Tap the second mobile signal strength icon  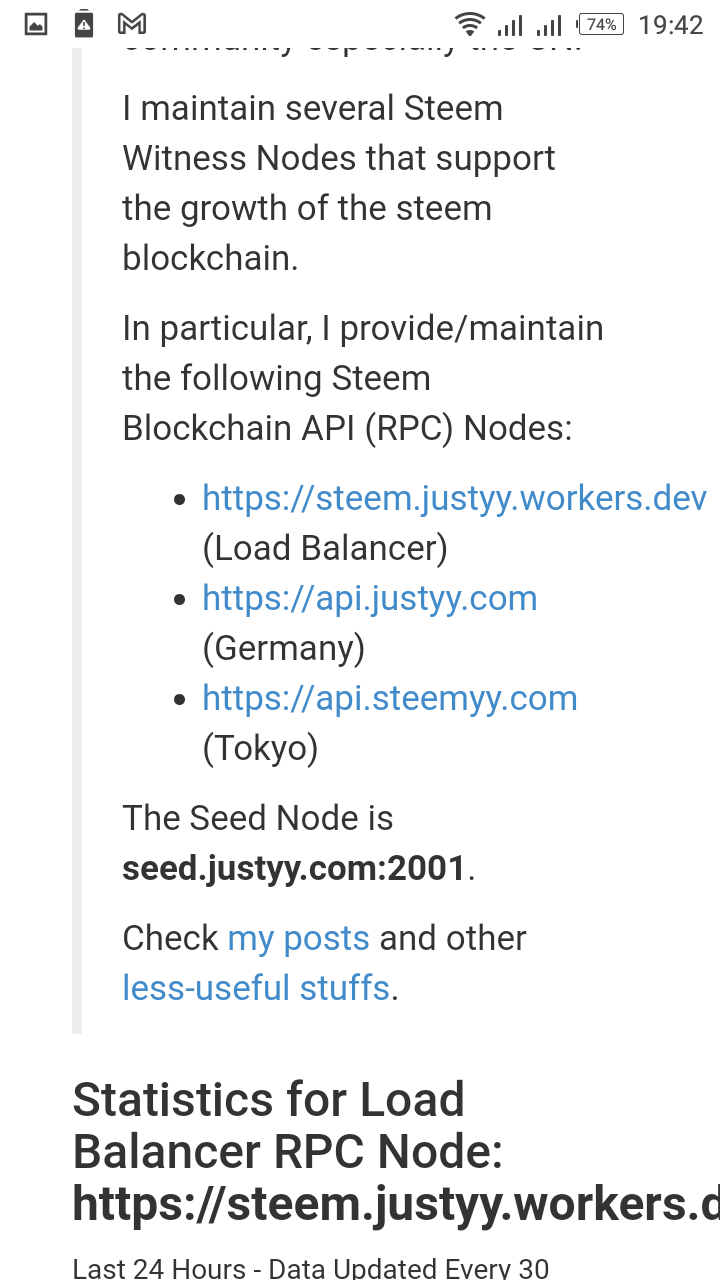click(x=549, y=24)
